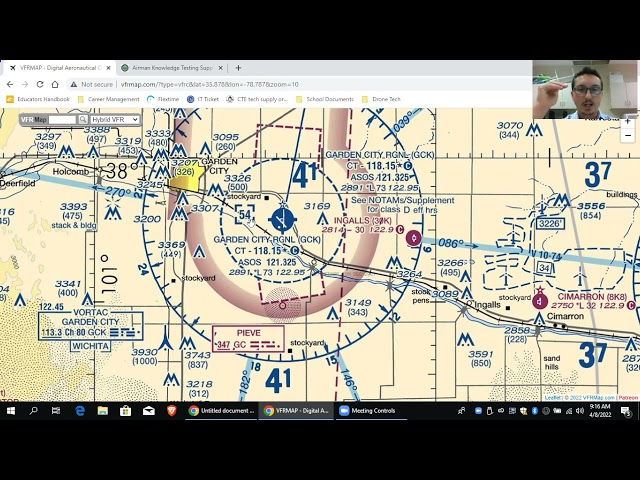
Task: Open a new browser tab
Action: 238,68
